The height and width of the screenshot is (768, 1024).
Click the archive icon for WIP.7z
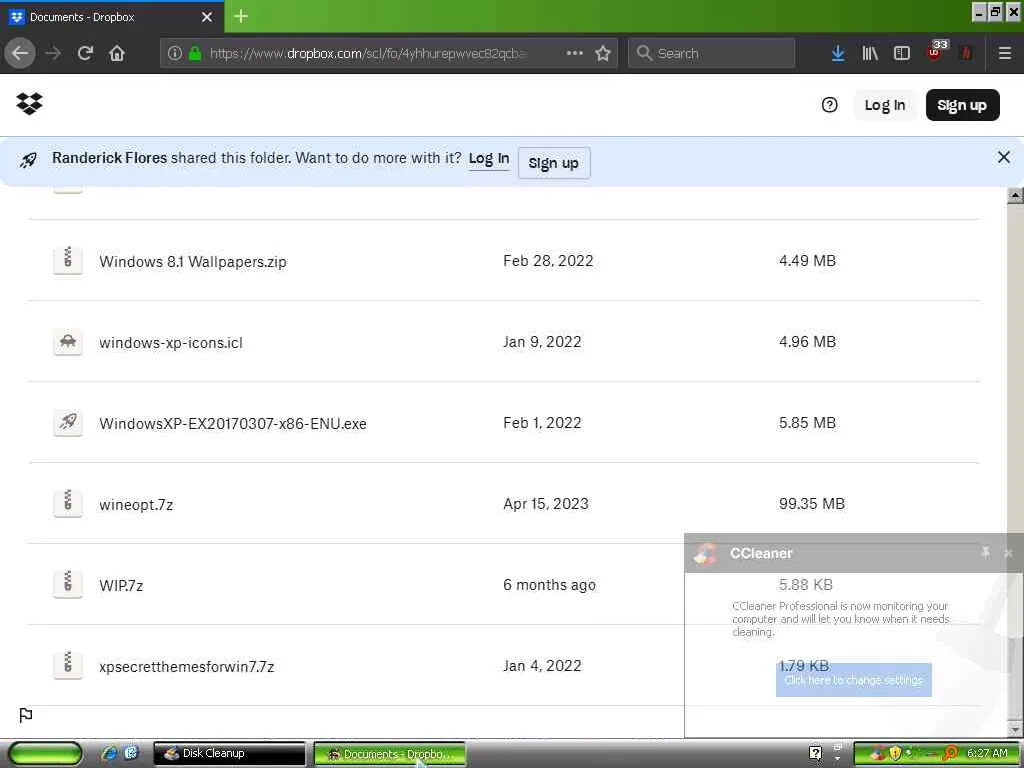tap(68, 584)
